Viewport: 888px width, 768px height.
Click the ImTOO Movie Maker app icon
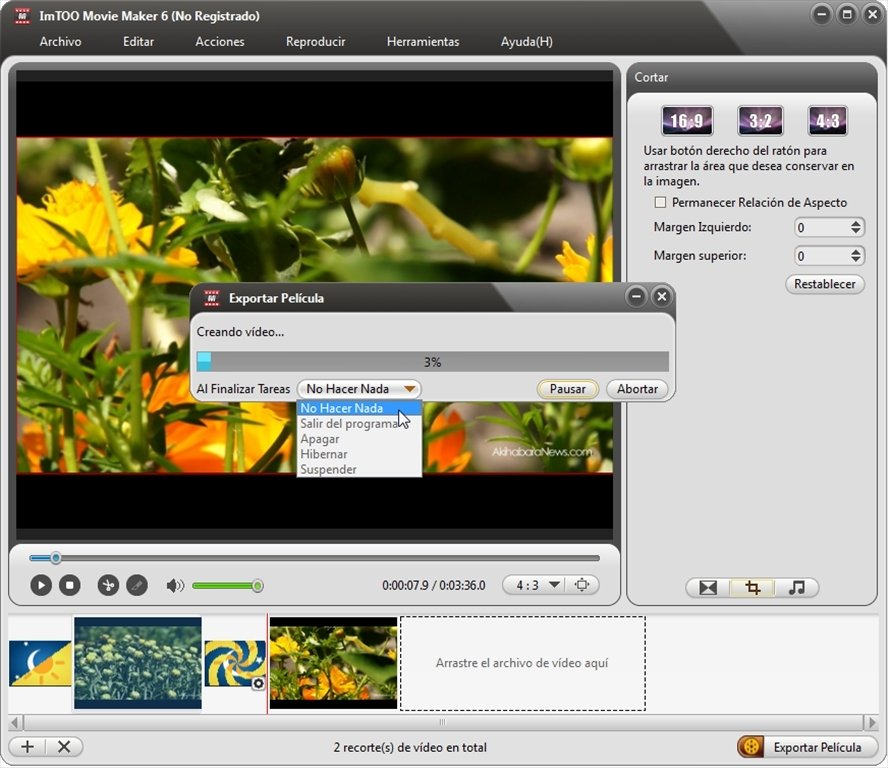click(x=22, y=15)
